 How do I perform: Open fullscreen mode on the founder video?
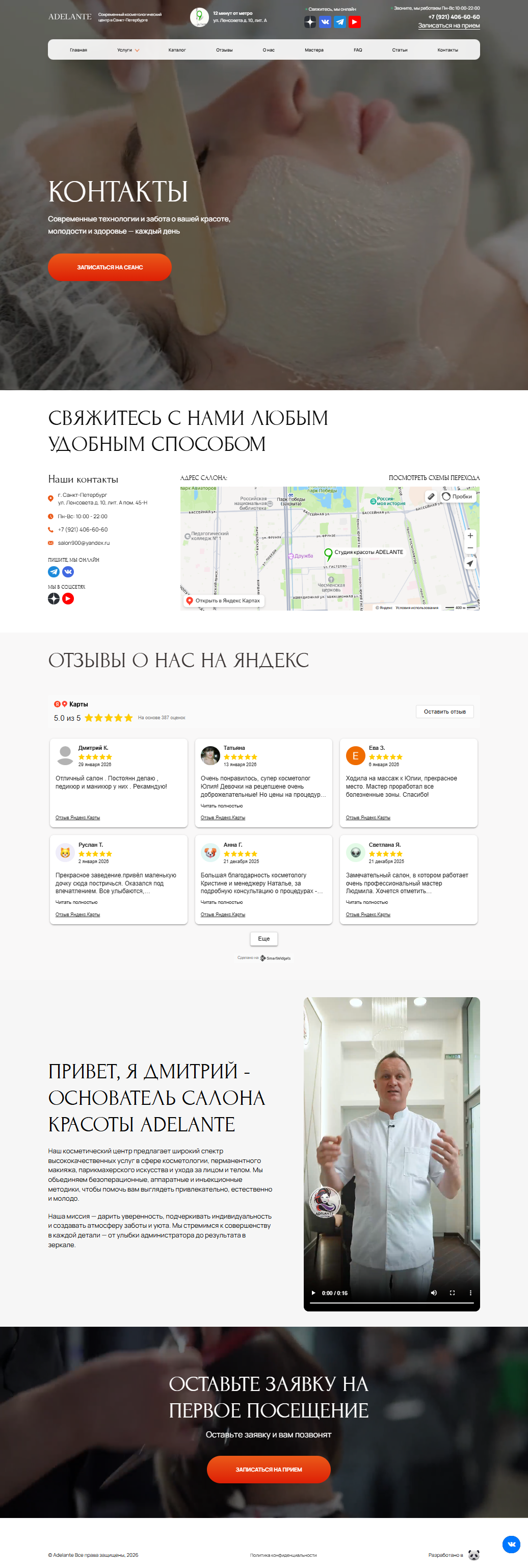[452, 1292]
